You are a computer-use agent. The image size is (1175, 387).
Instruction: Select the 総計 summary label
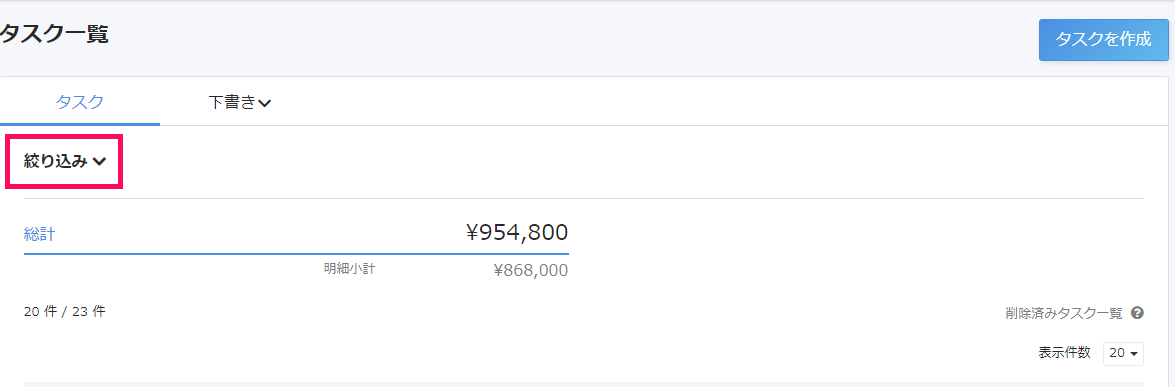click(x=39, y=234)
